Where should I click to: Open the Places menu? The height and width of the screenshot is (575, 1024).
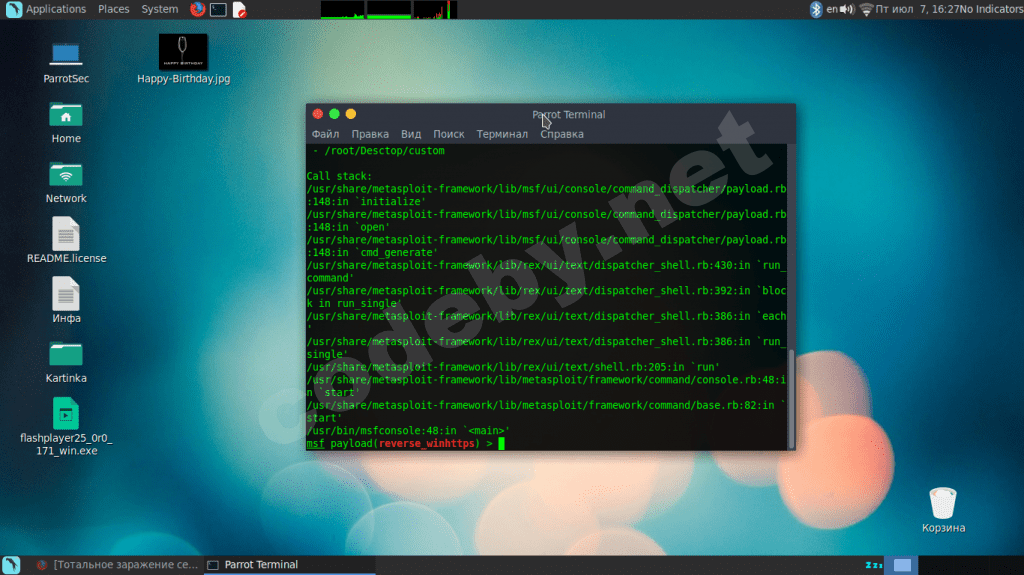(x=114, y=9)
